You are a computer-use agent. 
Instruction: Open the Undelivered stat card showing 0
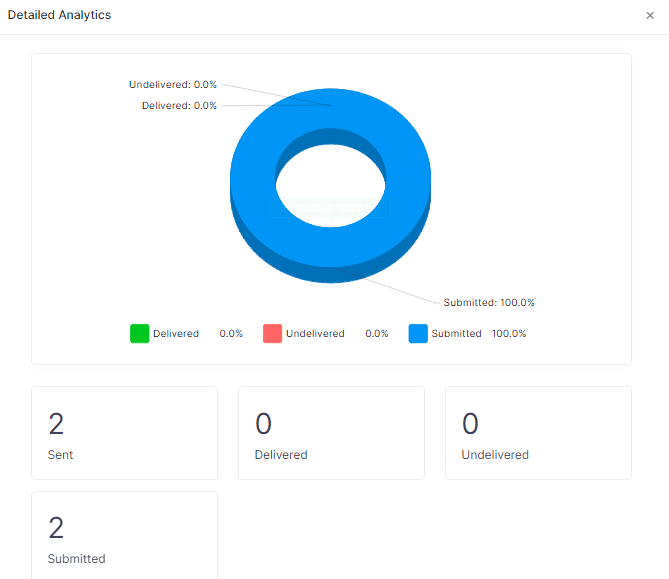538,433
